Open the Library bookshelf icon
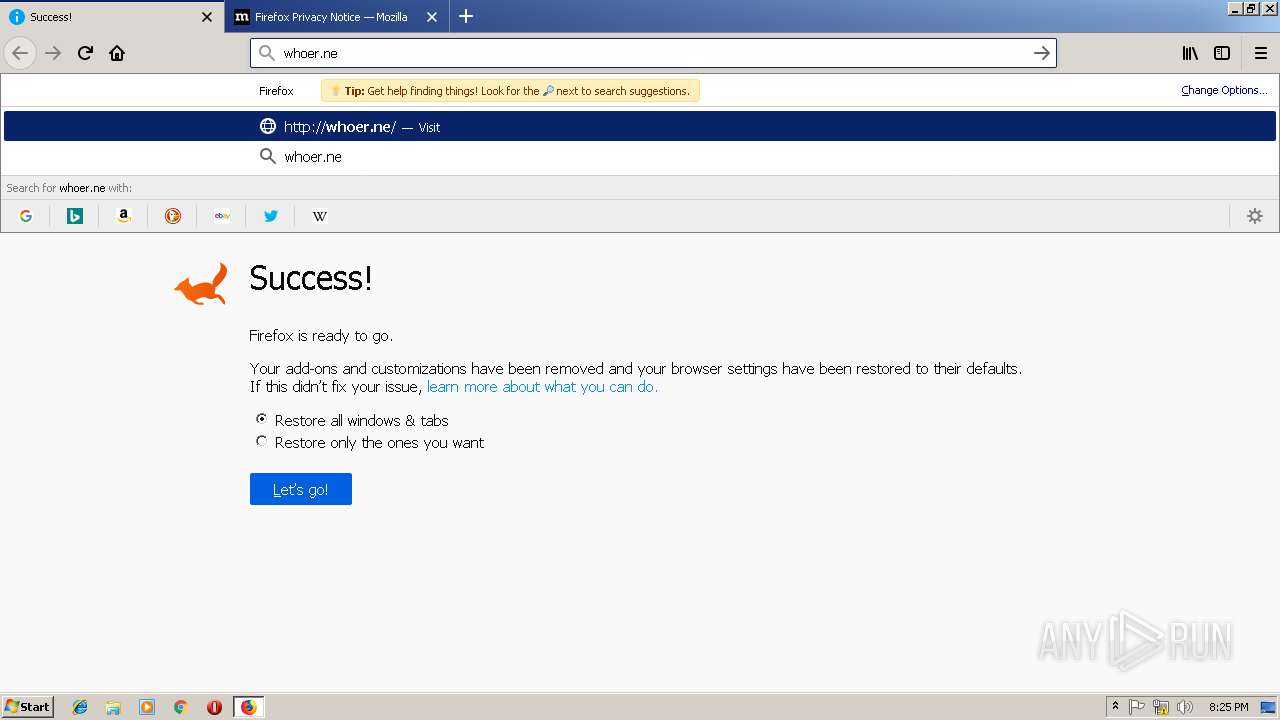 tap(1190, 53)
